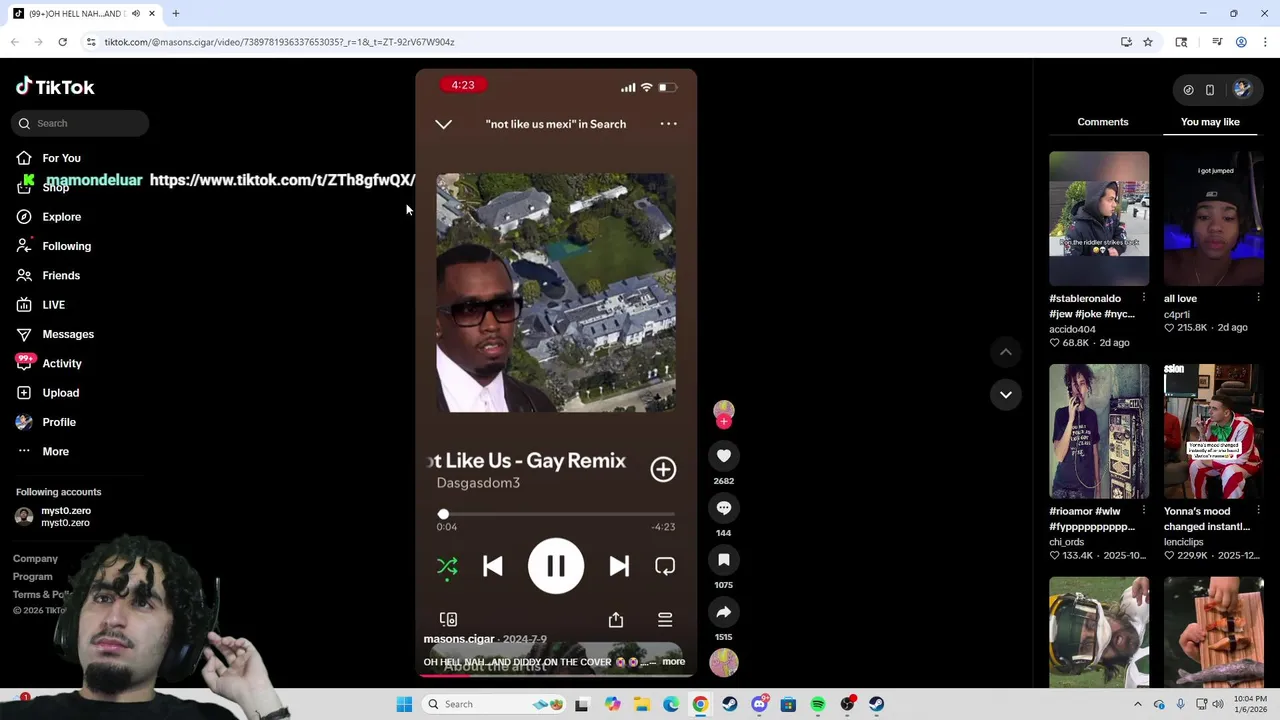The image size is (1280, 720).
Task: Open the Chrome extensions icon
Action: (x=1181, y=42)
